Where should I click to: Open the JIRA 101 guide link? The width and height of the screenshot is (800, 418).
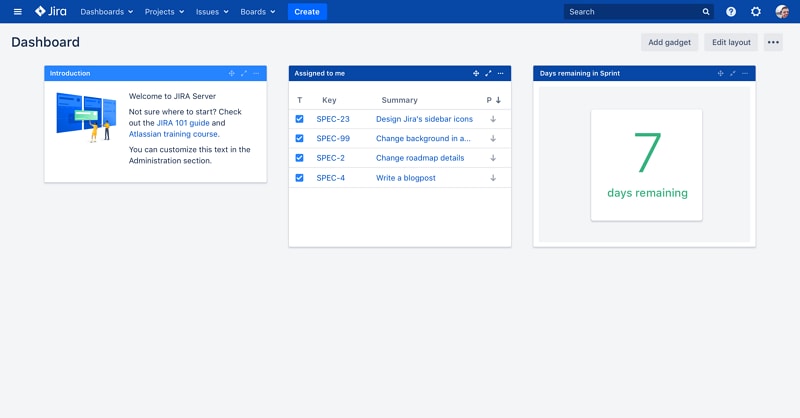[183, 123]
